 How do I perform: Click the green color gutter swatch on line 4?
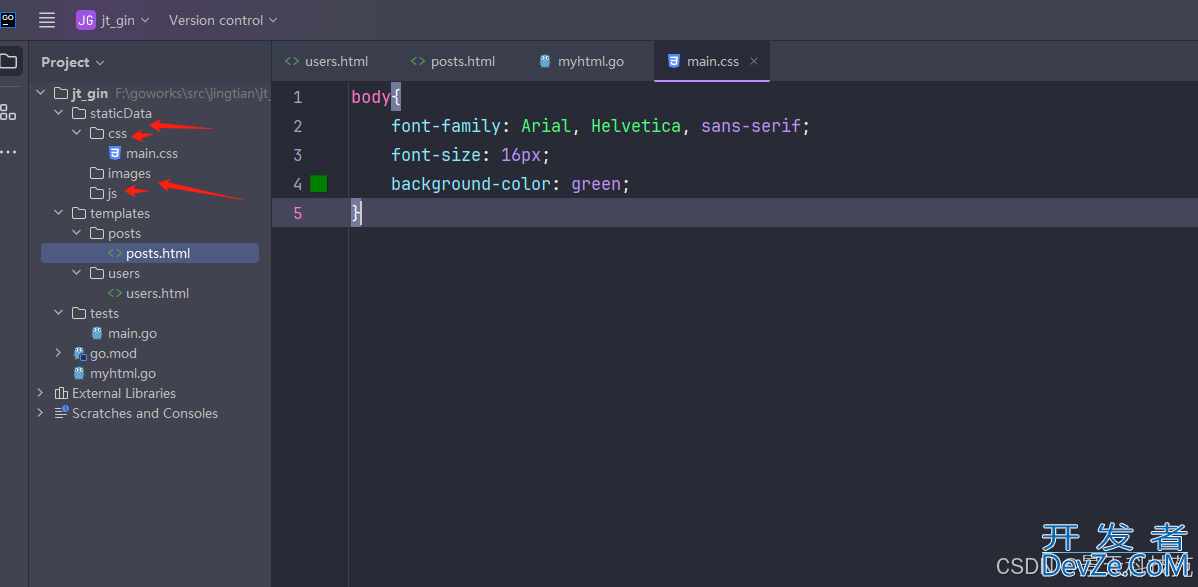tap(319, 183)
